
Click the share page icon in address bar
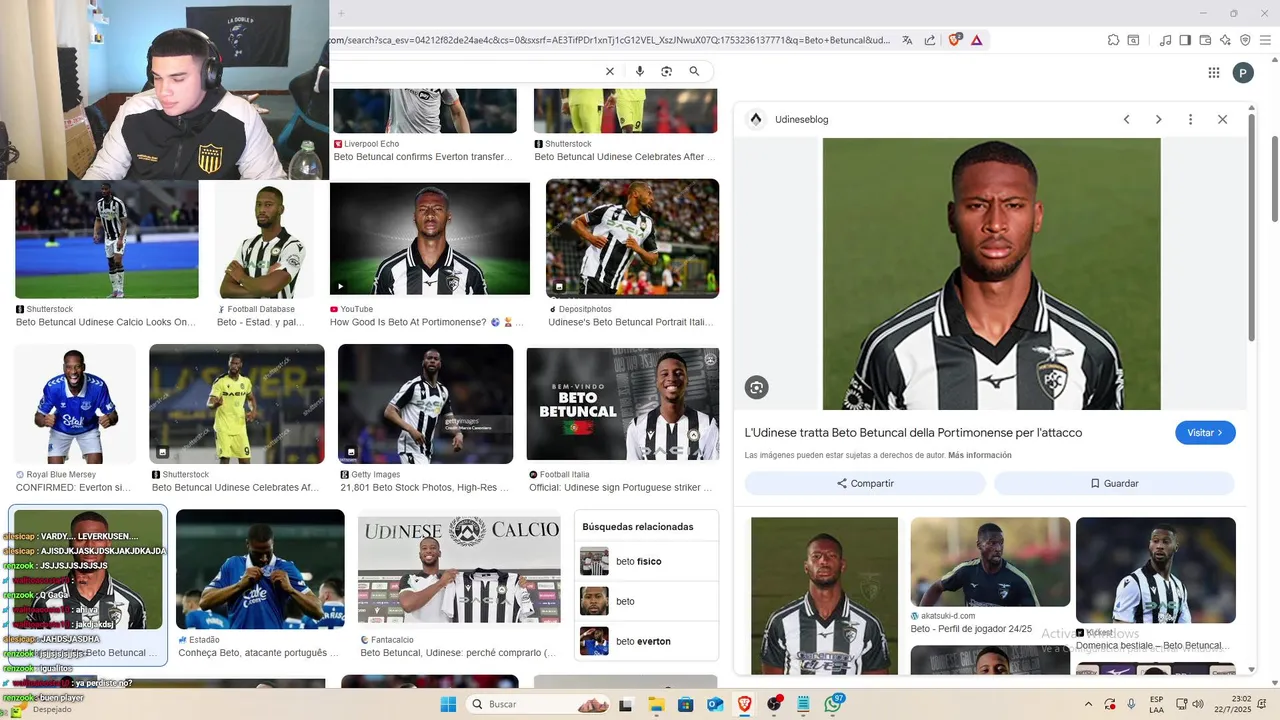[x=930, y=40]
